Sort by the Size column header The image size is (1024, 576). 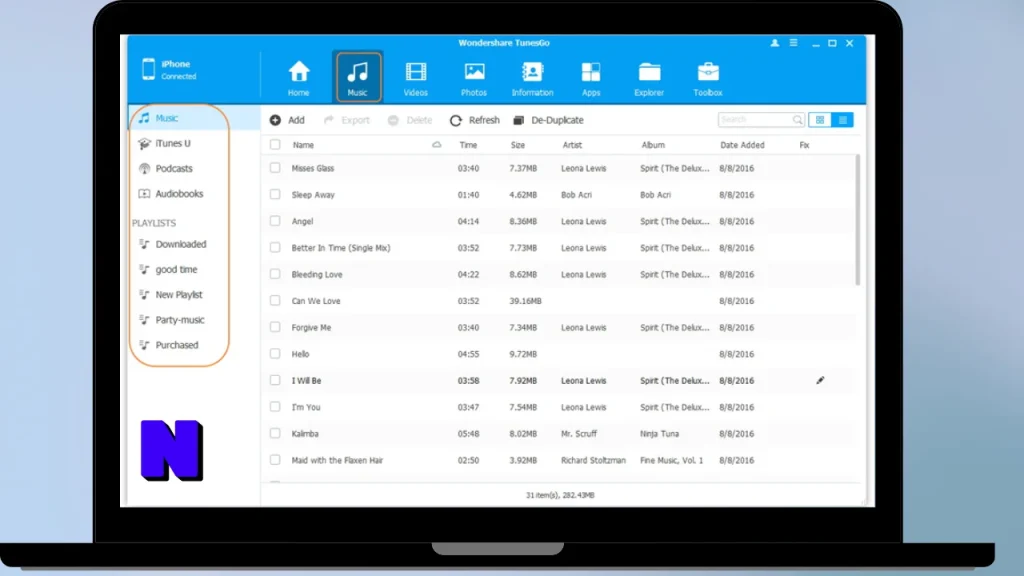coord(518,145)
